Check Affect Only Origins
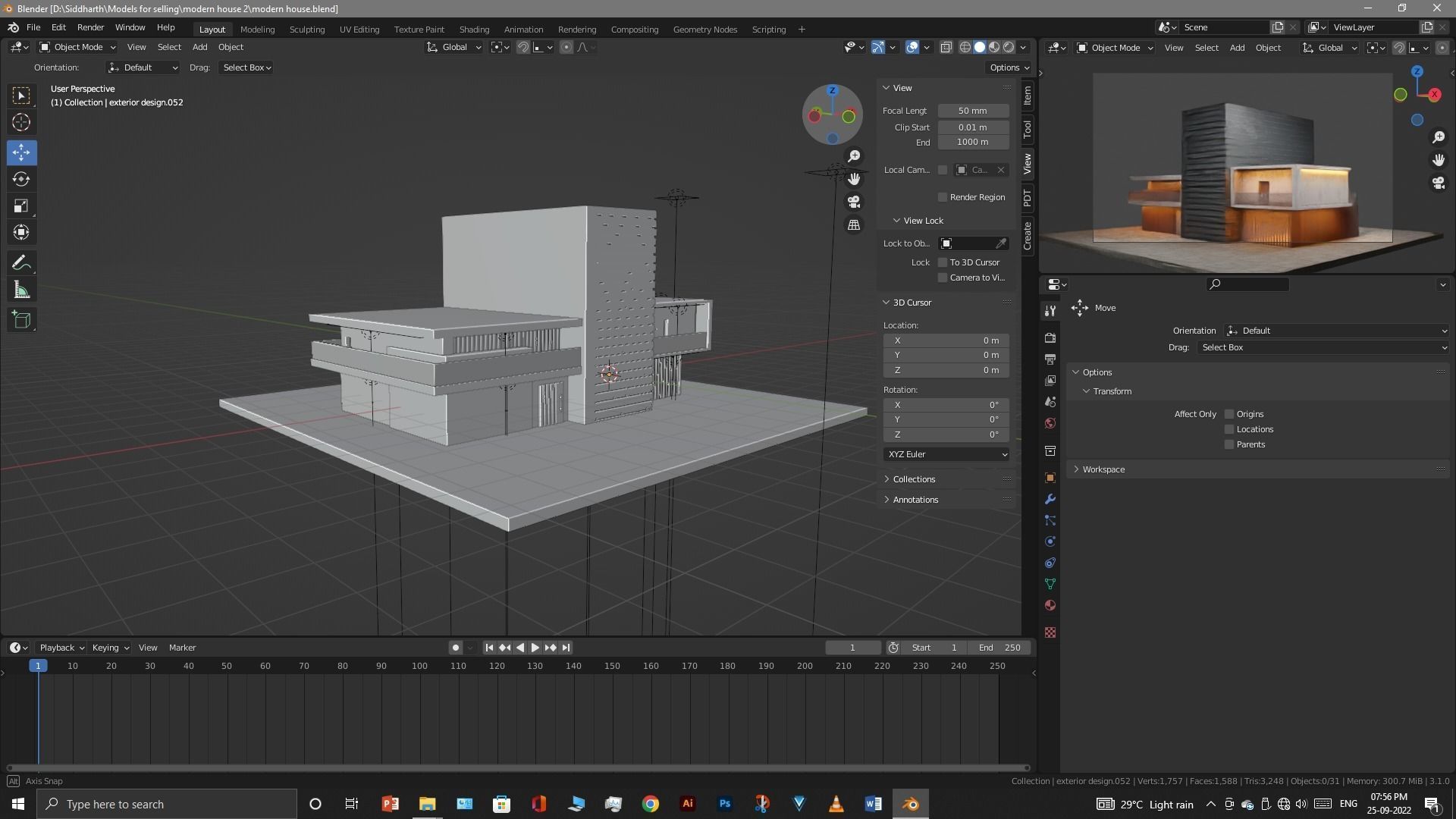 1229,414
